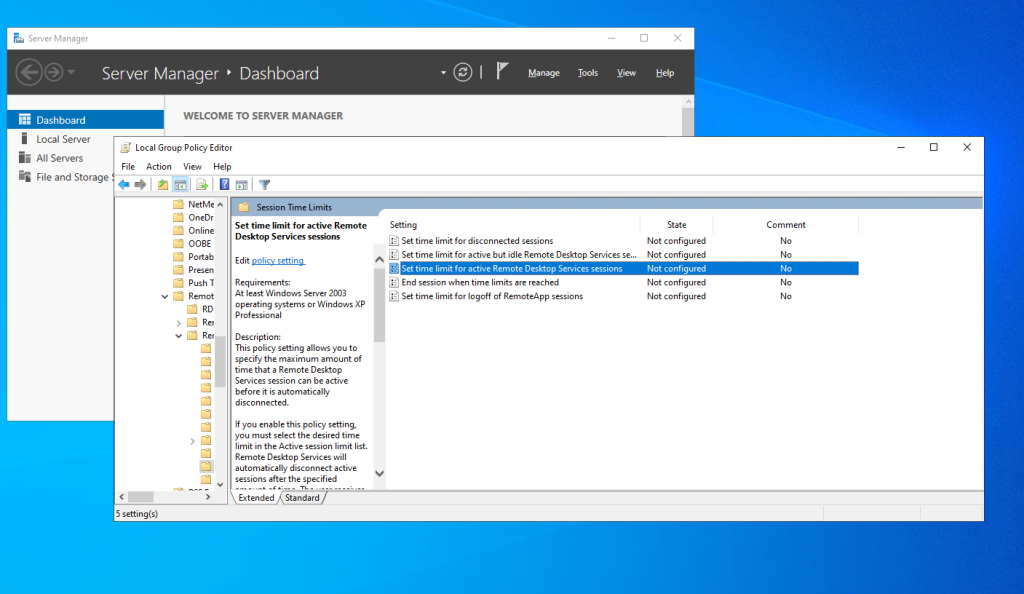Select 'Set time limit for logoff of RemoteApp sessions'
The image size is (1024, 594).
click(x=492, y=296)
